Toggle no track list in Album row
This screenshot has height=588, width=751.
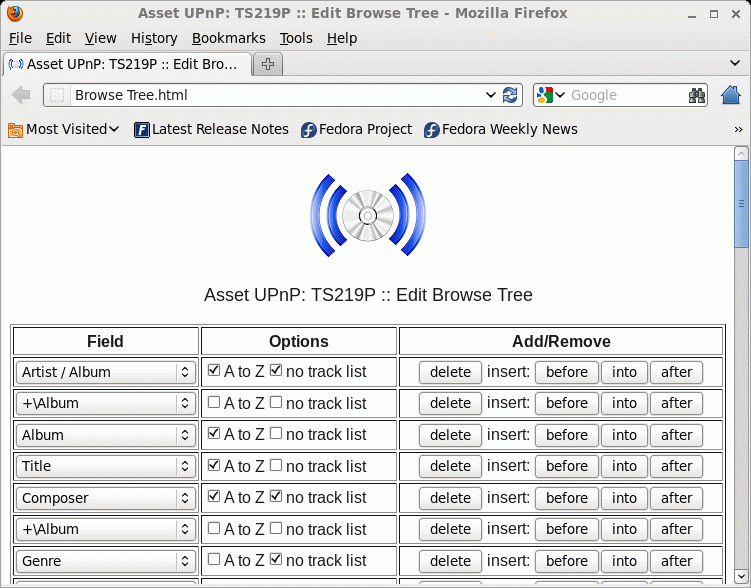pos(275,434)
